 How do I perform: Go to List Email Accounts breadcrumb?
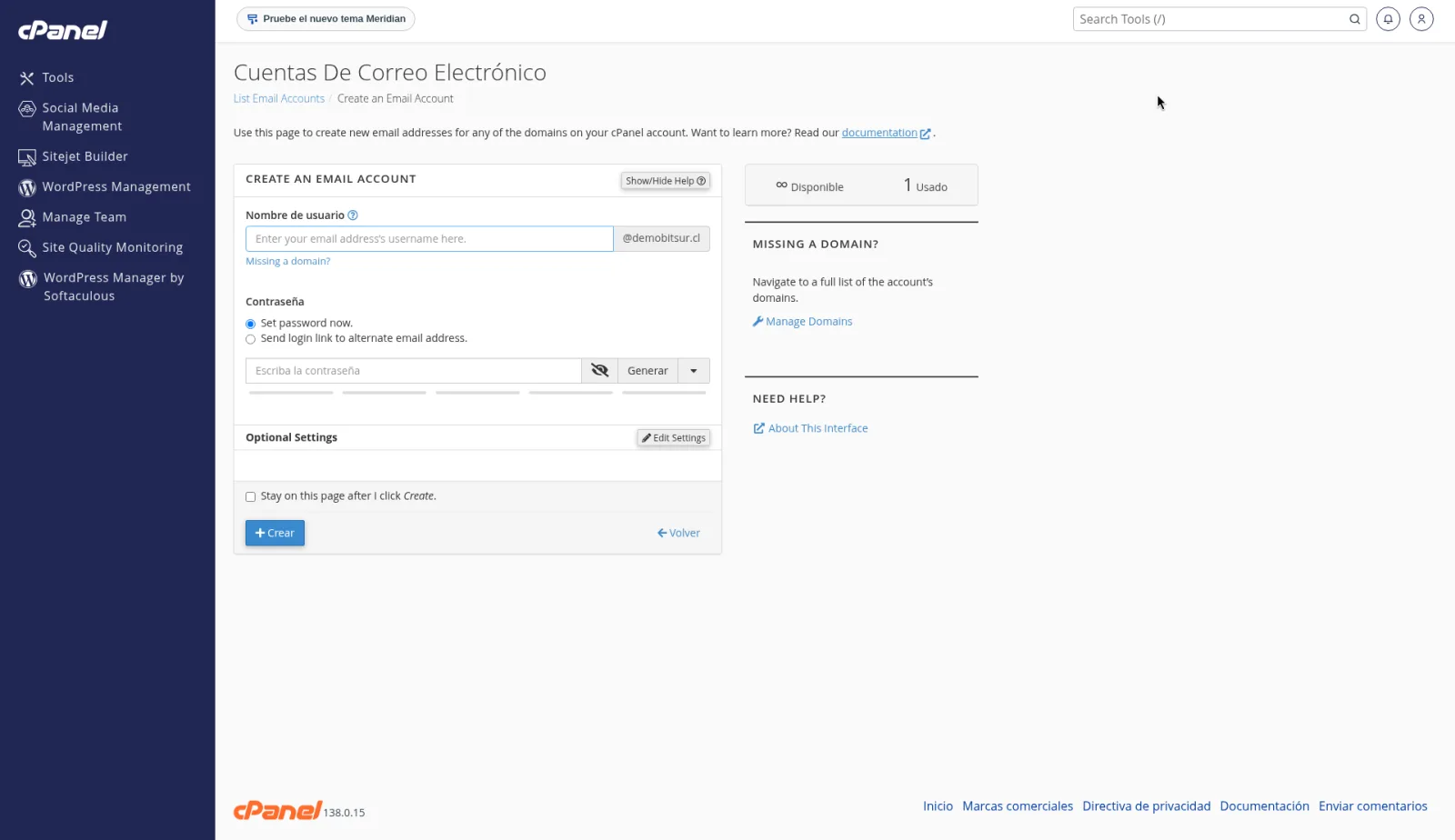278,99
